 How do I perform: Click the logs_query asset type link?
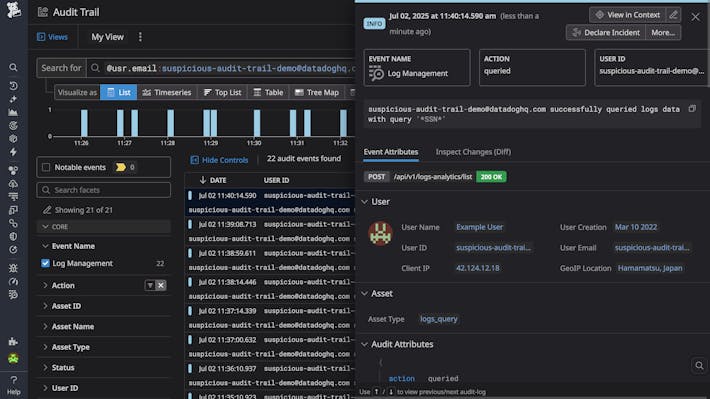pos(438,319)
